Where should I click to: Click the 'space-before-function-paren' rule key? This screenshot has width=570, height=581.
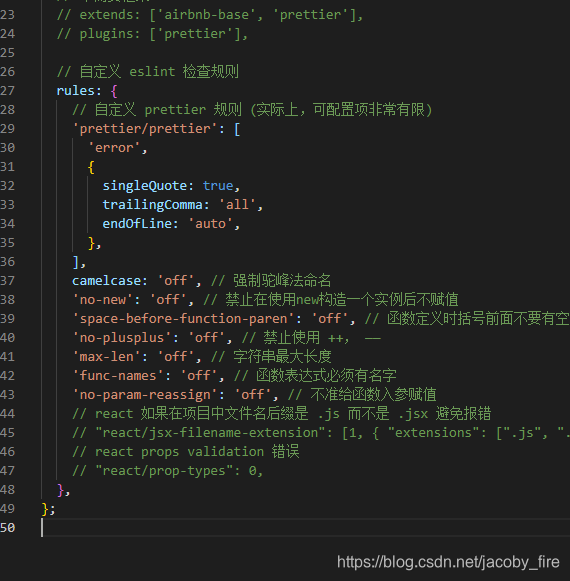click(x=183, y=319)
